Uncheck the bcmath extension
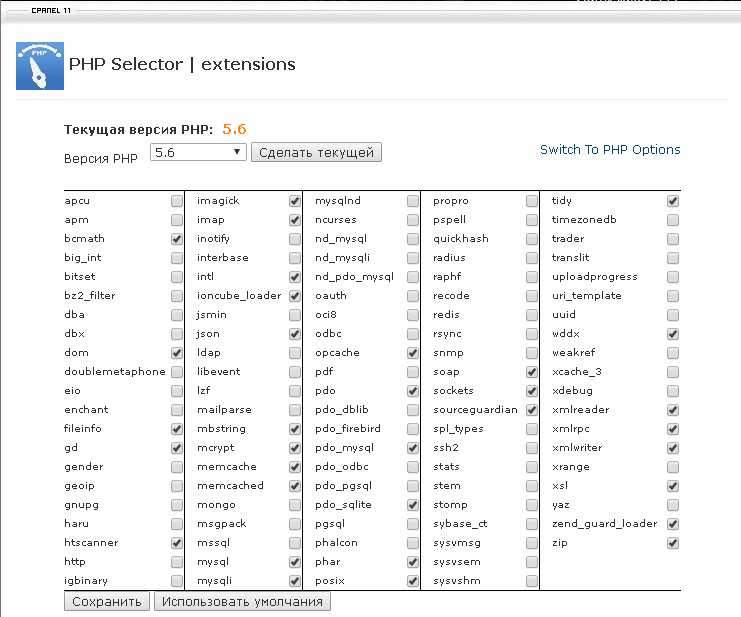The width and height of the screenshot is (741, 617). 177,239
